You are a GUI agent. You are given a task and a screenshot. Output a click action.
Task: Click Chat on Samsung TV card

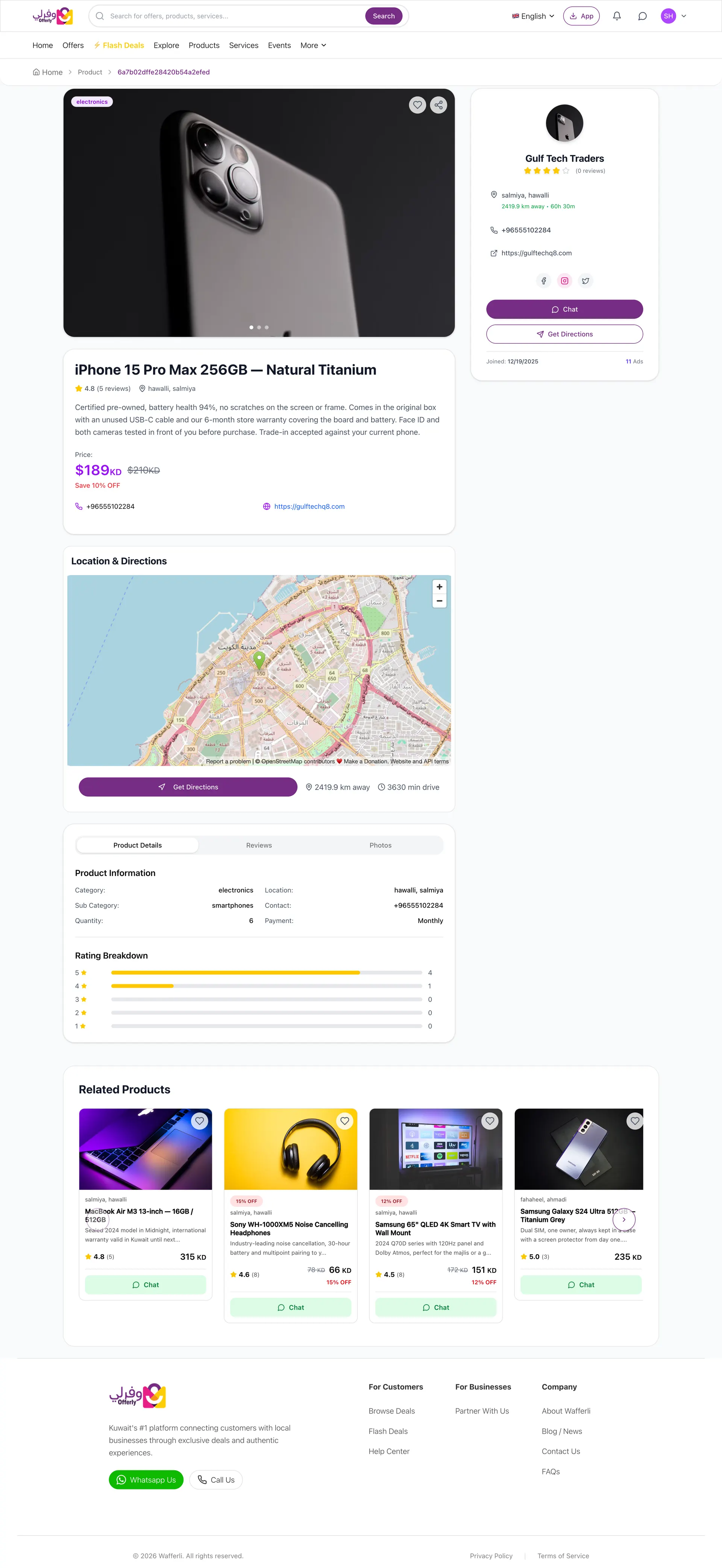pyautogui.click(x=436, y=1308)
